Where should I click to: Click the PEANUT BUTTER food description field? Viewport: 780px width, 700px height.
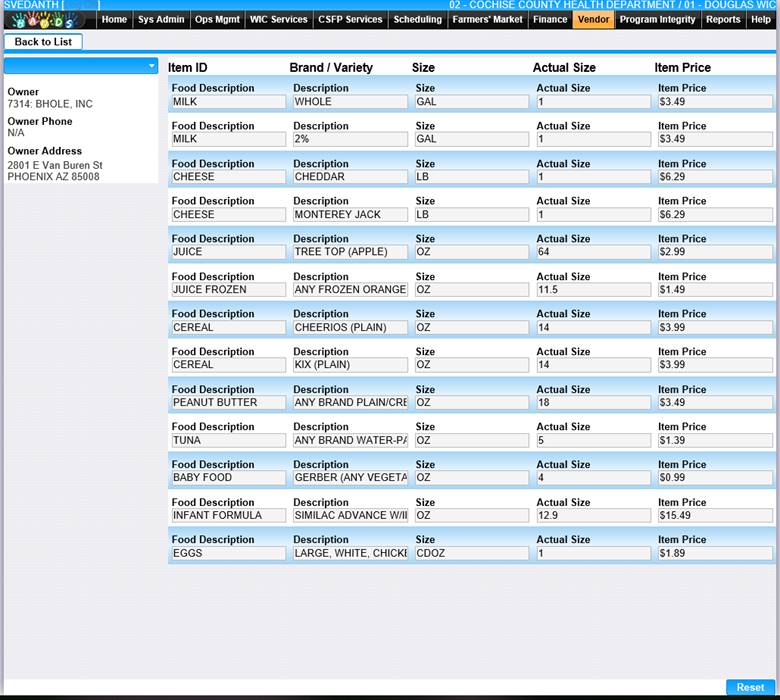coord(229,403)
